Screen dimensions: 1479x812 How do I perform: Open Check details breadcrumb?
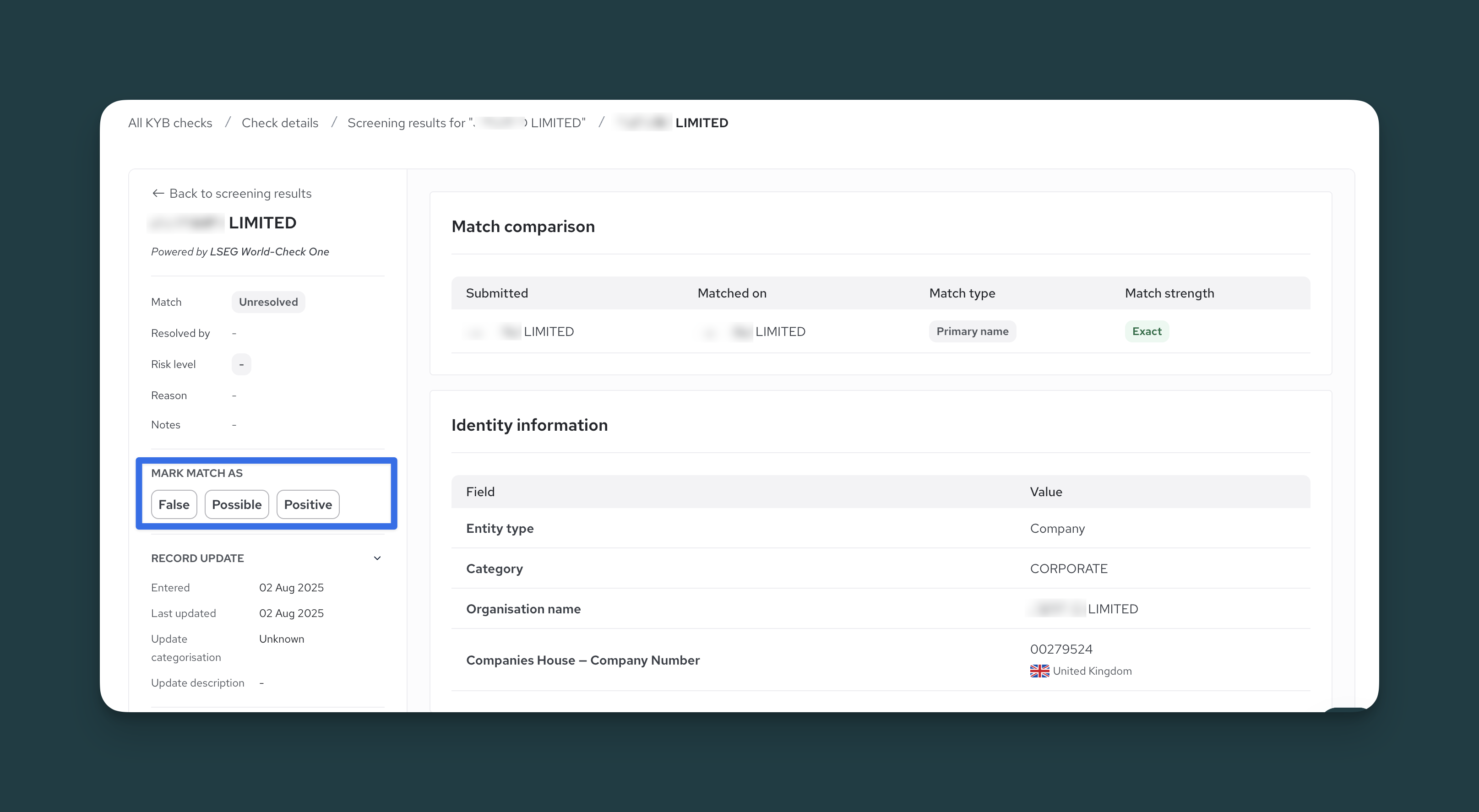280,123
